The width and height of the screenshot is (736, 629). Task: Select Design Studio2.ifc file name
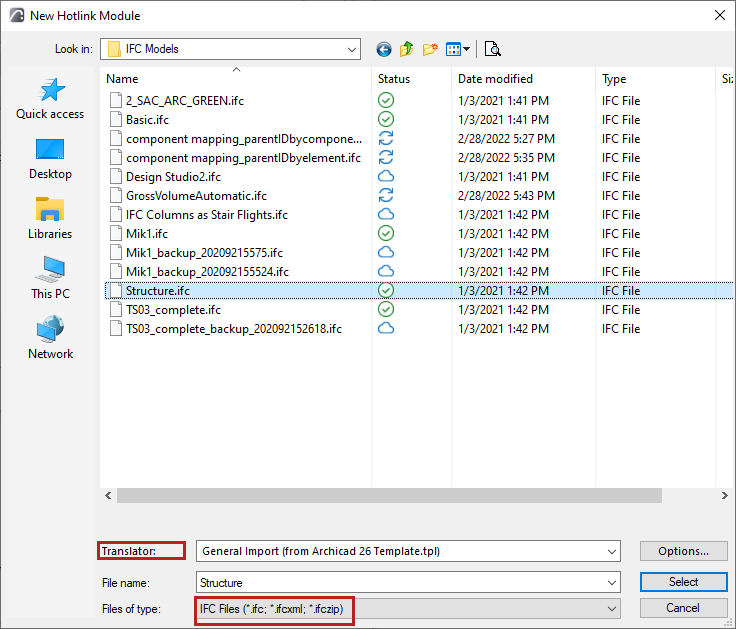pos(173,176)
